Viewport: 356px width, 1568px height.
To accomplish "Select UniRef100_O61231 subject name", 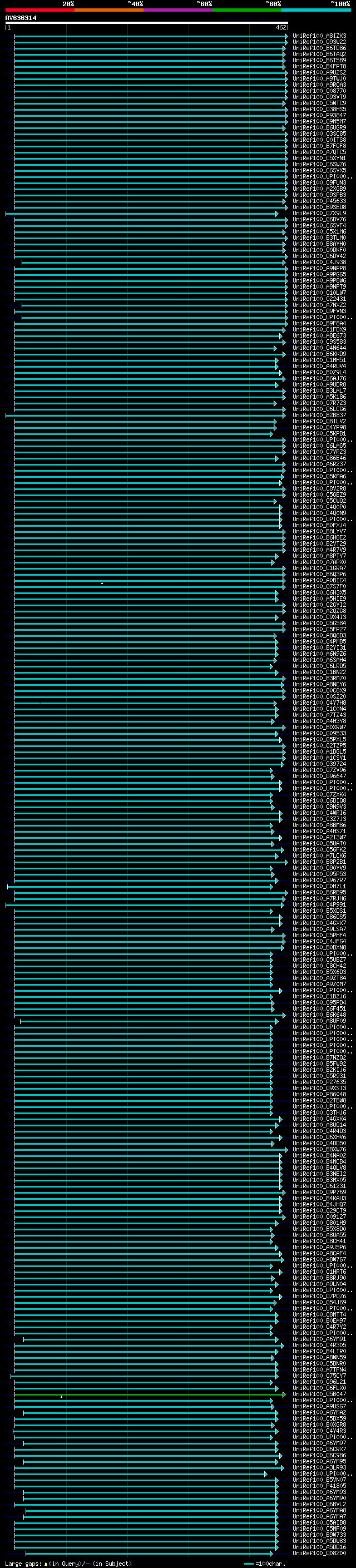I will (x=319, y=1186).
